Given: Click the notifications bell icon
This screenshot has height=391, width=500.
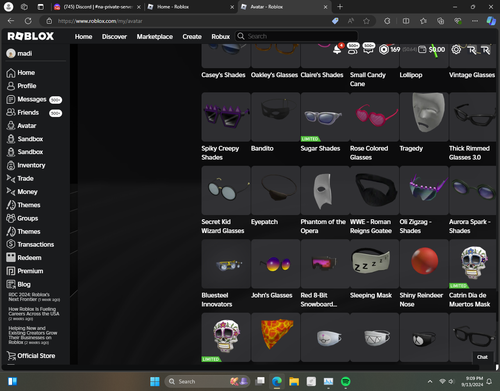Looking at the screenshot, I should click(337, 50).
